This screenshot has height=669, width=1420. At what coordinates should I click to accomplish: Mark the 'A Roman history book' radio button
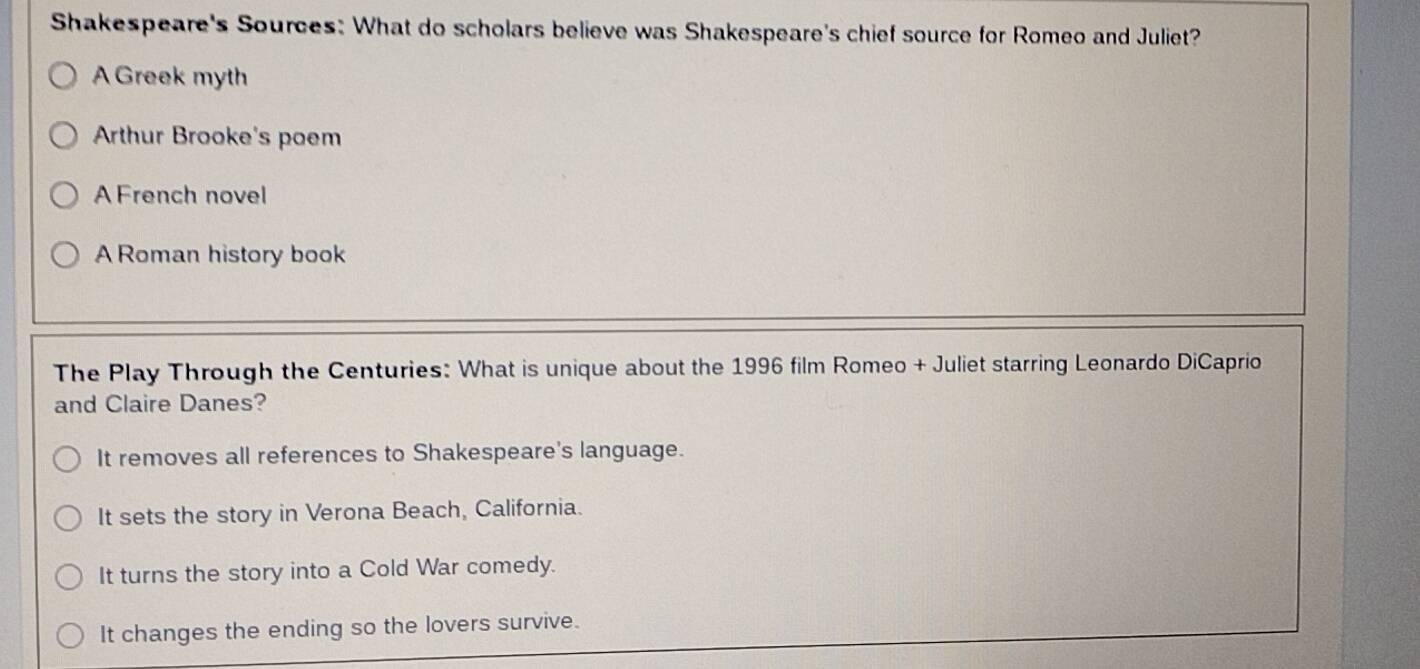[65, 256]
